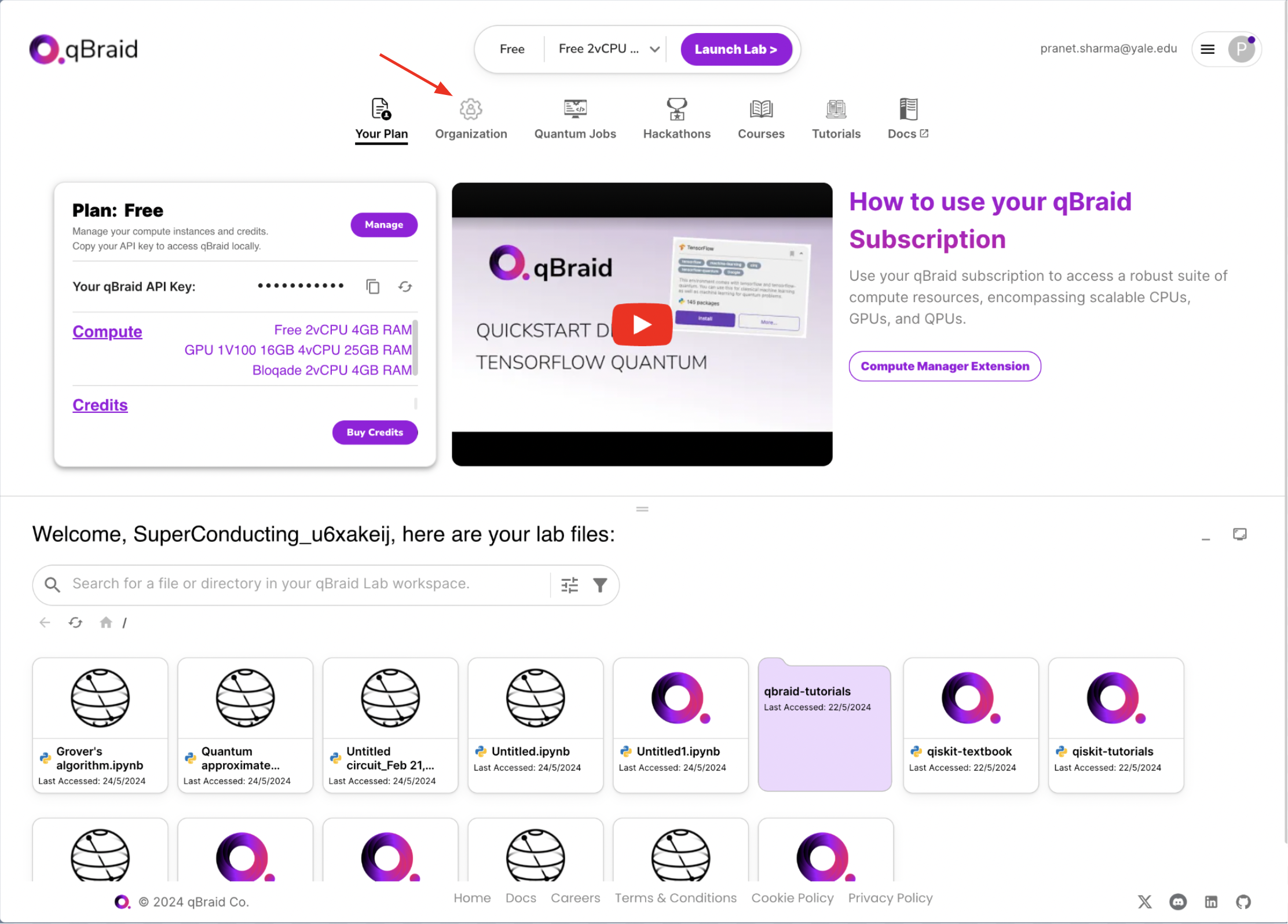Open the Organization tab
This screenshot has width=1288, height=924.
(471, 120)
